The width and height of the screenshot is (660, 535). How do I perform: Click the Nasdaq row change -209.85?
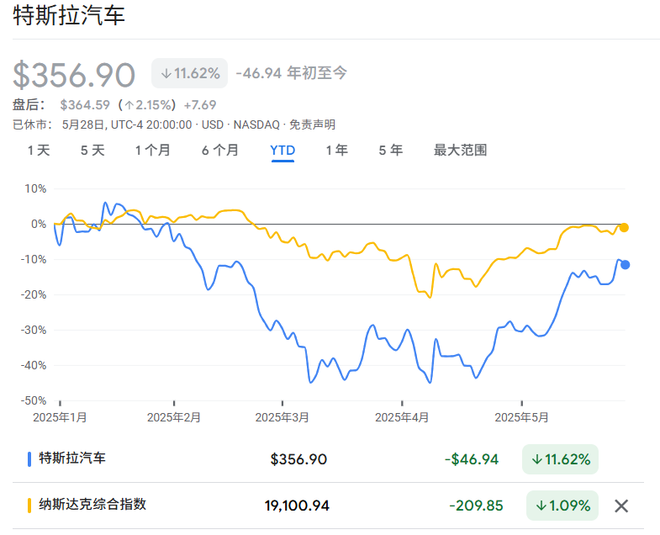476,506
